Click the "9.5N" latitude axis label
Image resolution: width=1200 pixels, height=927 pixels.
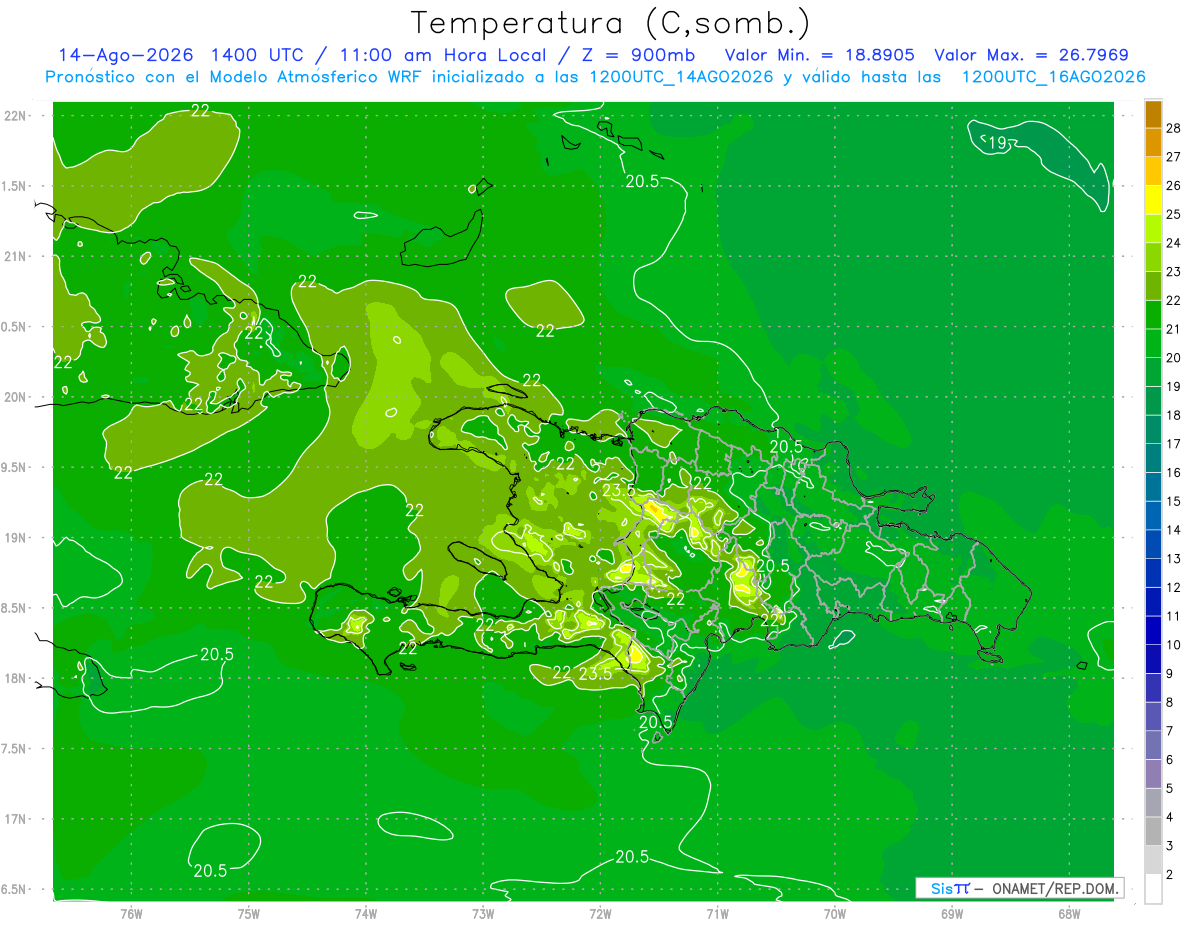coord(14,468)
